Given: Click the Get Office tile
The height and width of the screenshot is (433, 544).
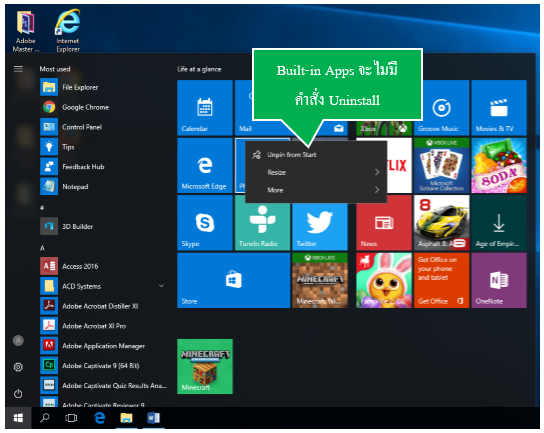Looking at the screenshot, I should [x=441, y=280].
